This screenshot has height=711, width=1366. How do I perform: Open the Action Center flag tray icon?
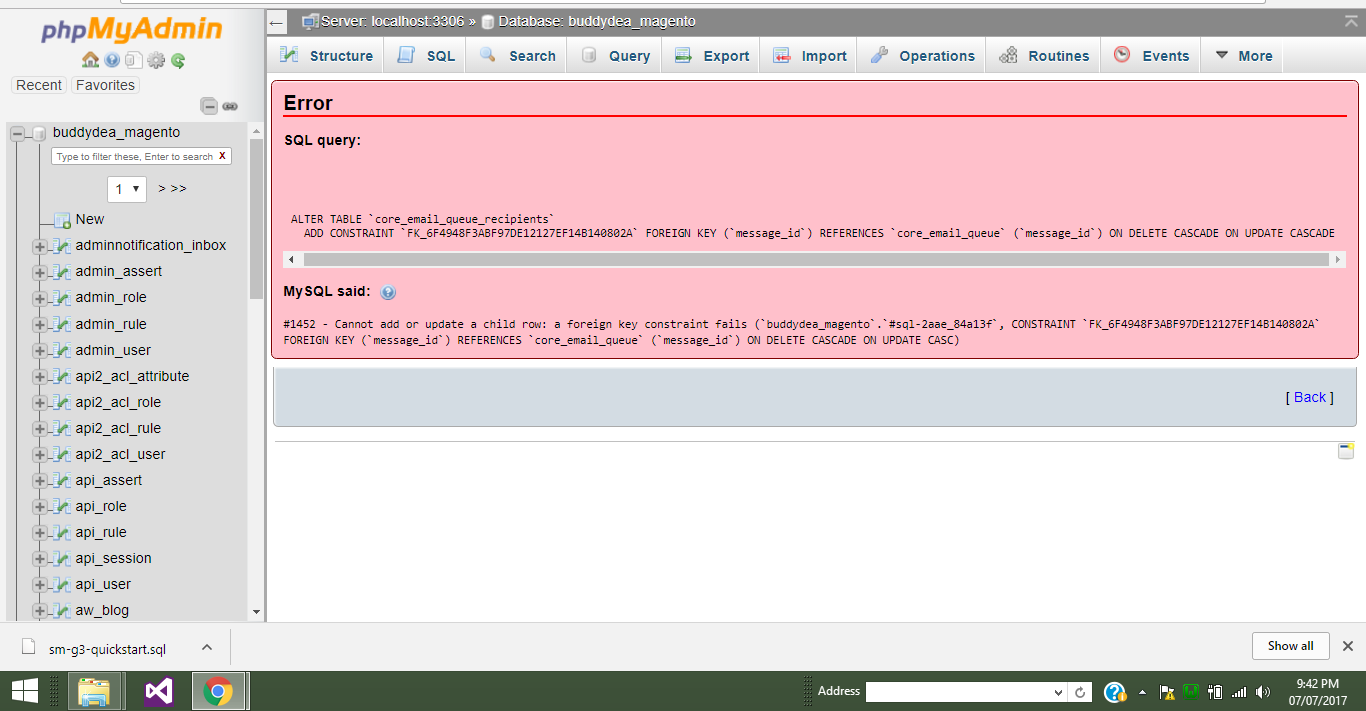click(x=1166, y=691)
